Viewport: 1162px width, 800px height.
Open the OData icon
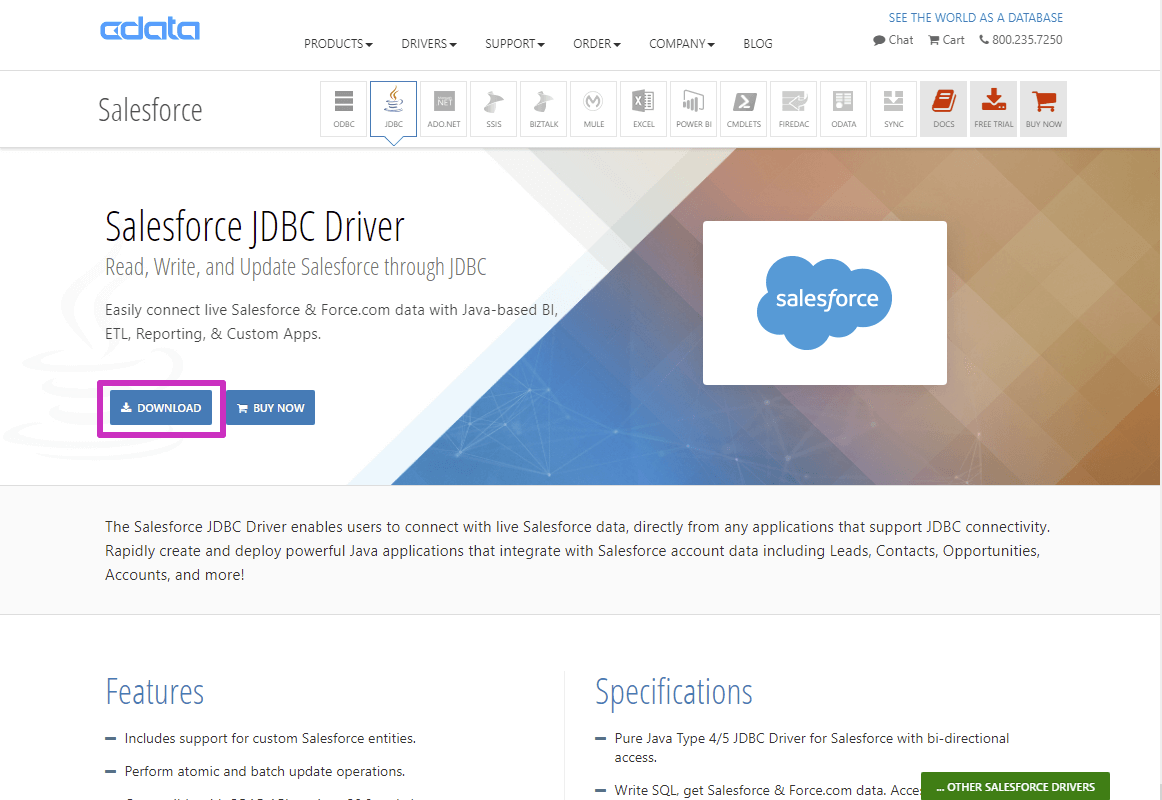(x=843, y=109)
